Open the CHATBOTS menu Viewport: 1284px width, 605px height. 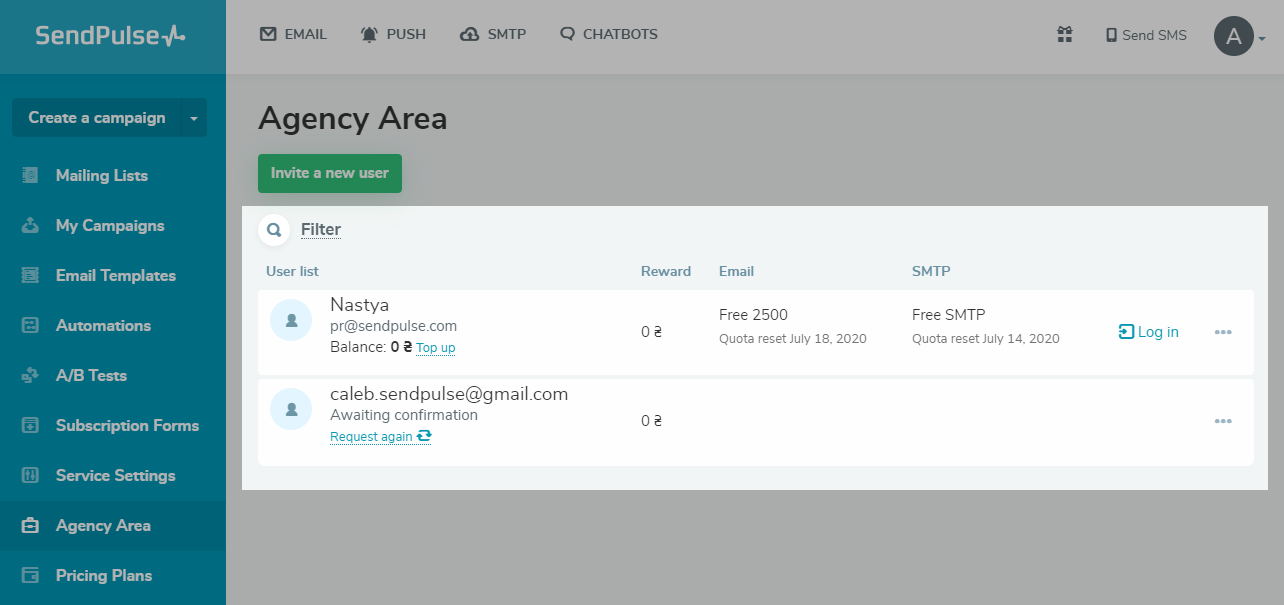609,34
